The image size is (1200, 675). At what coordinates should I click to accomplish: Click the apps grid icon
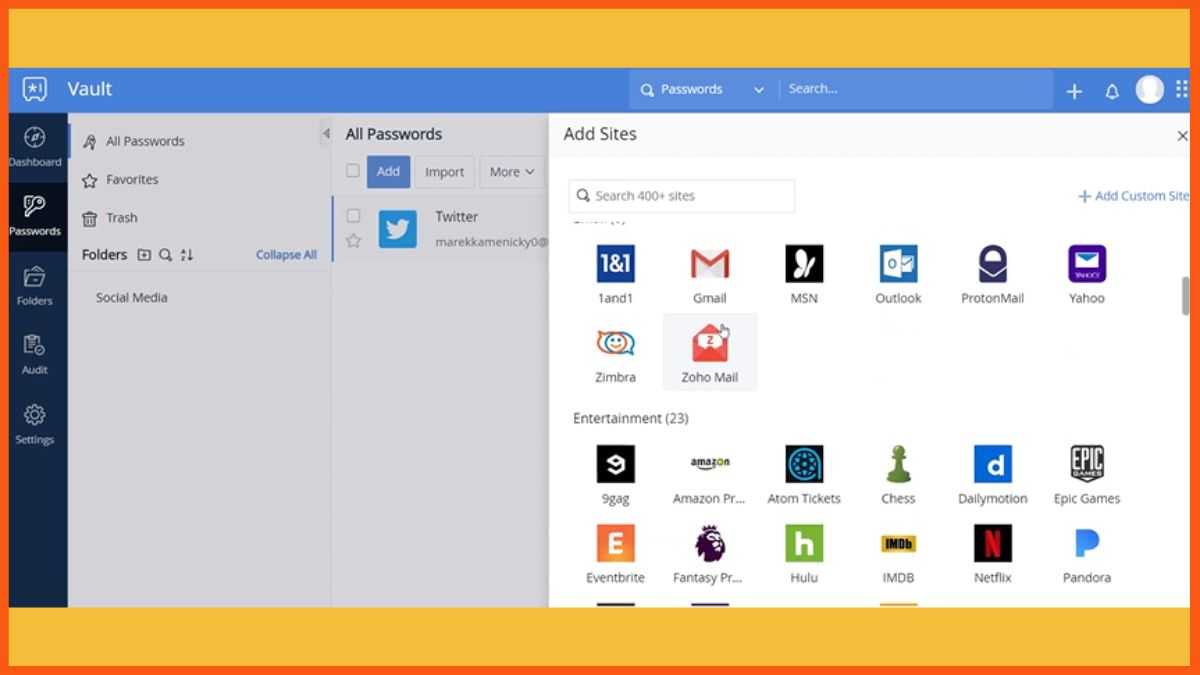pyautogui.click(x=1182, y=90)
